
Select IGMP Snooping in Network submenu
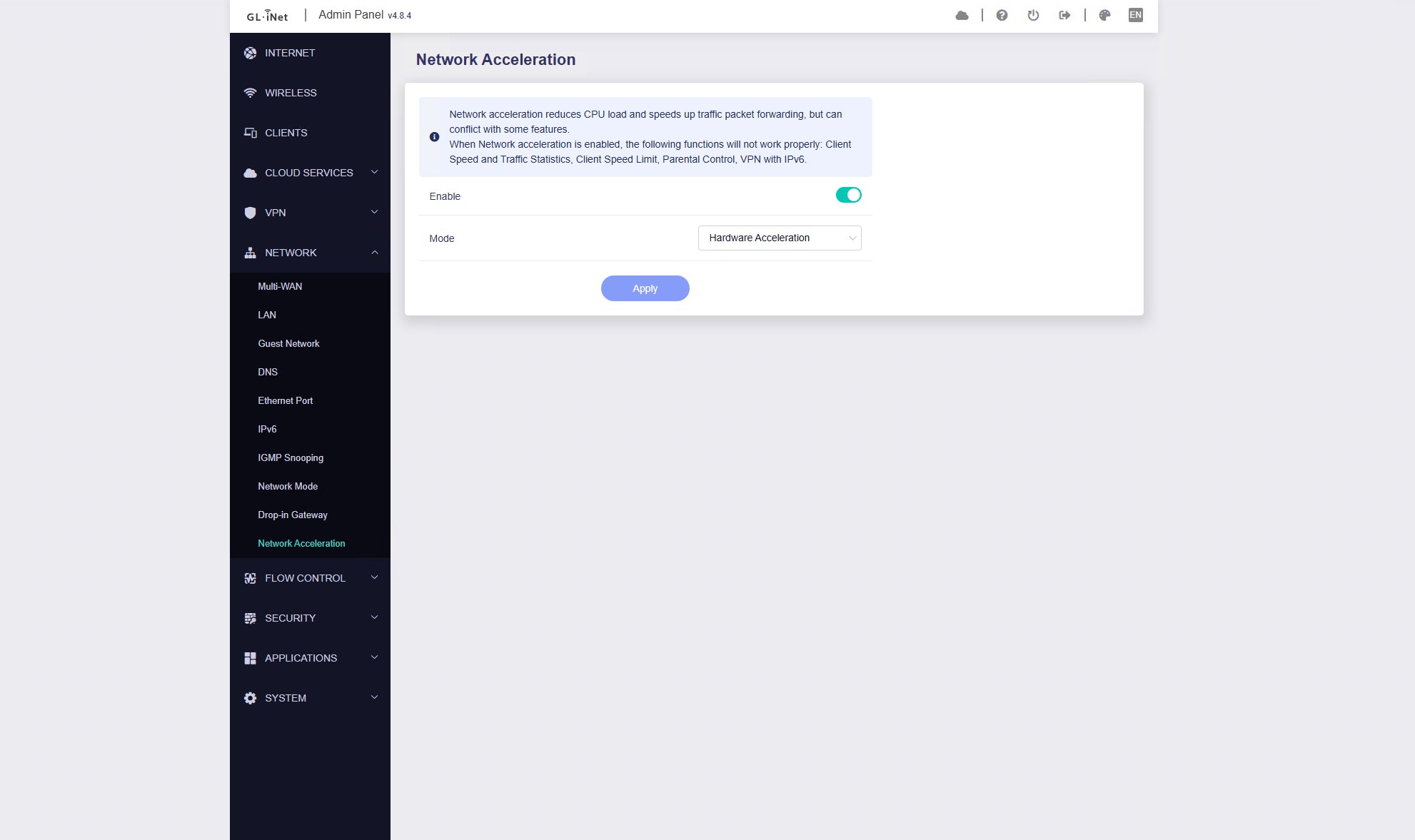pyautogui.click(x=291, y=457)
